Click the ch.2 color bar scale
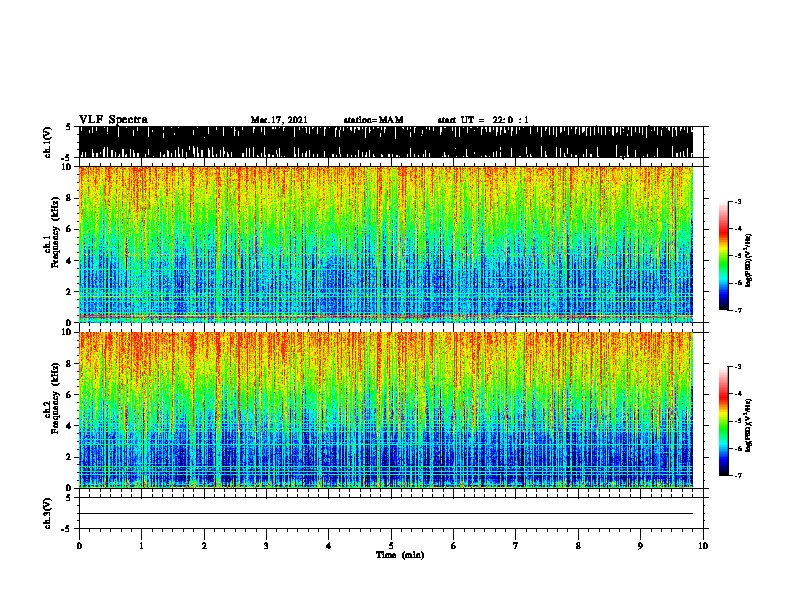The image size is (792, 612). 724,421
